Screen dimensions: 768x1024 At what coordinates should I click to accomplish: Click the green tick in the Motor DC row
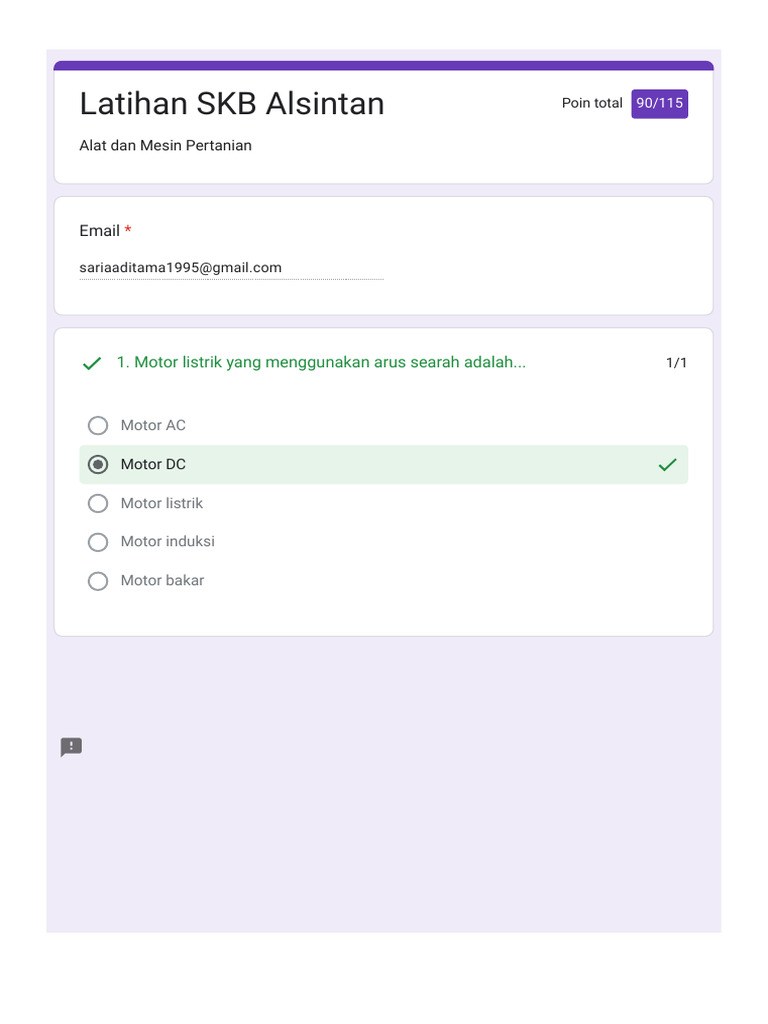click(x=667, y=464)
